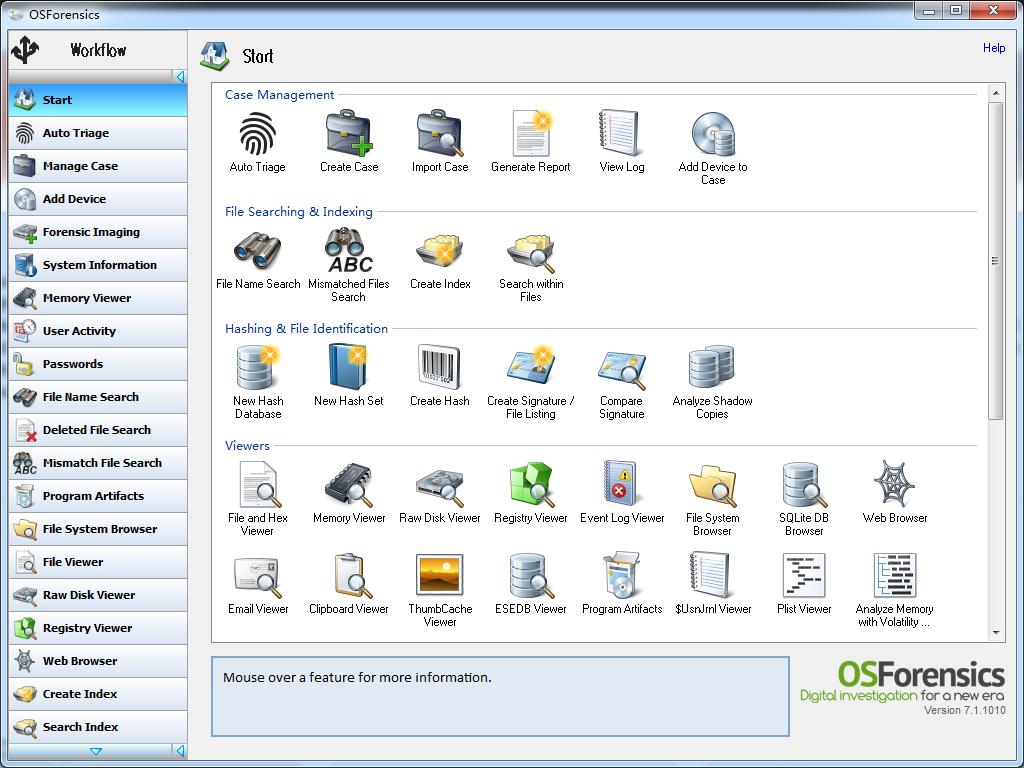The width and height of the screenshot is (1024, 768).
Task: Open Analyze Shadow Copies icon
Action: (712, 368)
